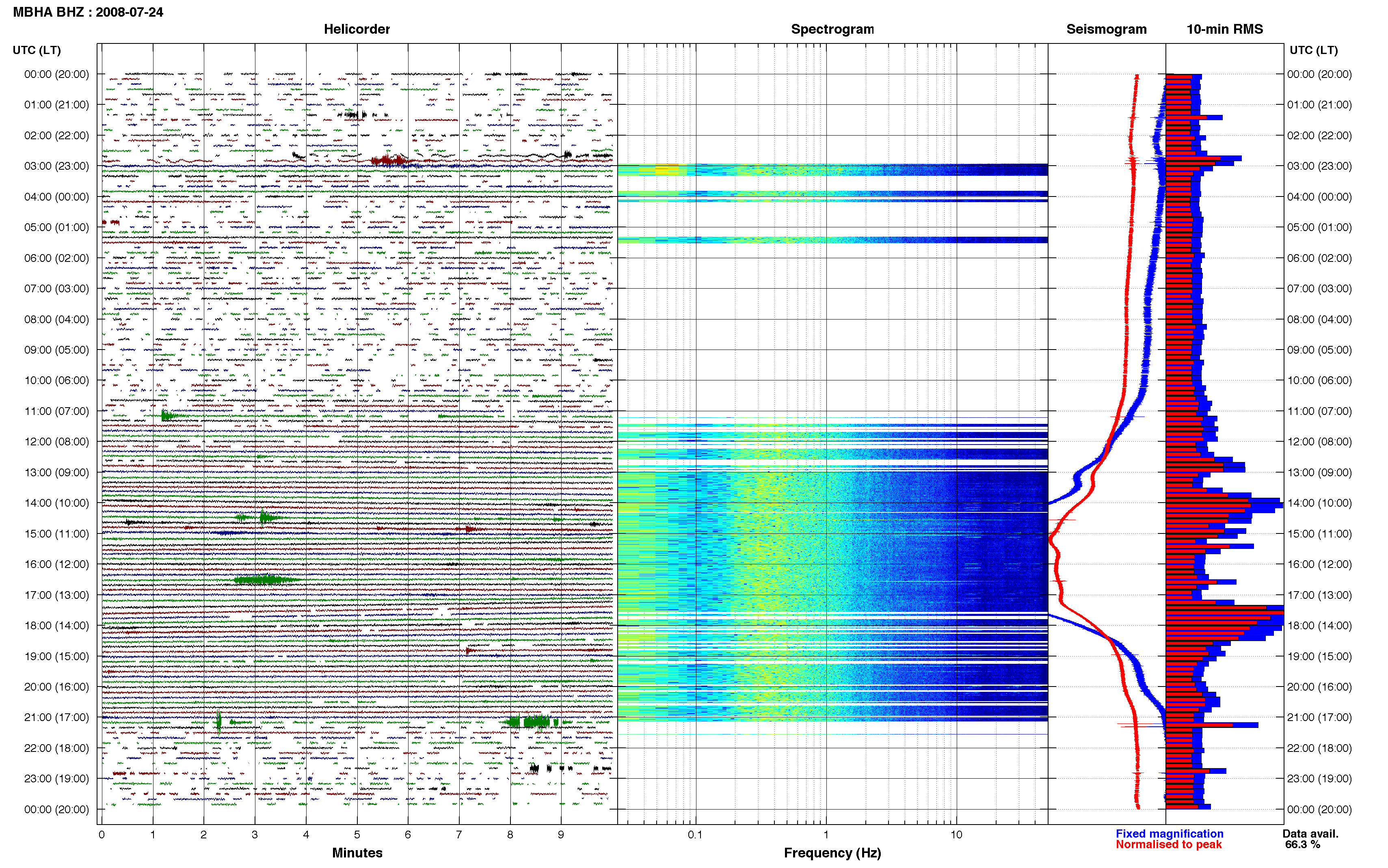Click the 66.3 % data availability value

[1302, 844]
